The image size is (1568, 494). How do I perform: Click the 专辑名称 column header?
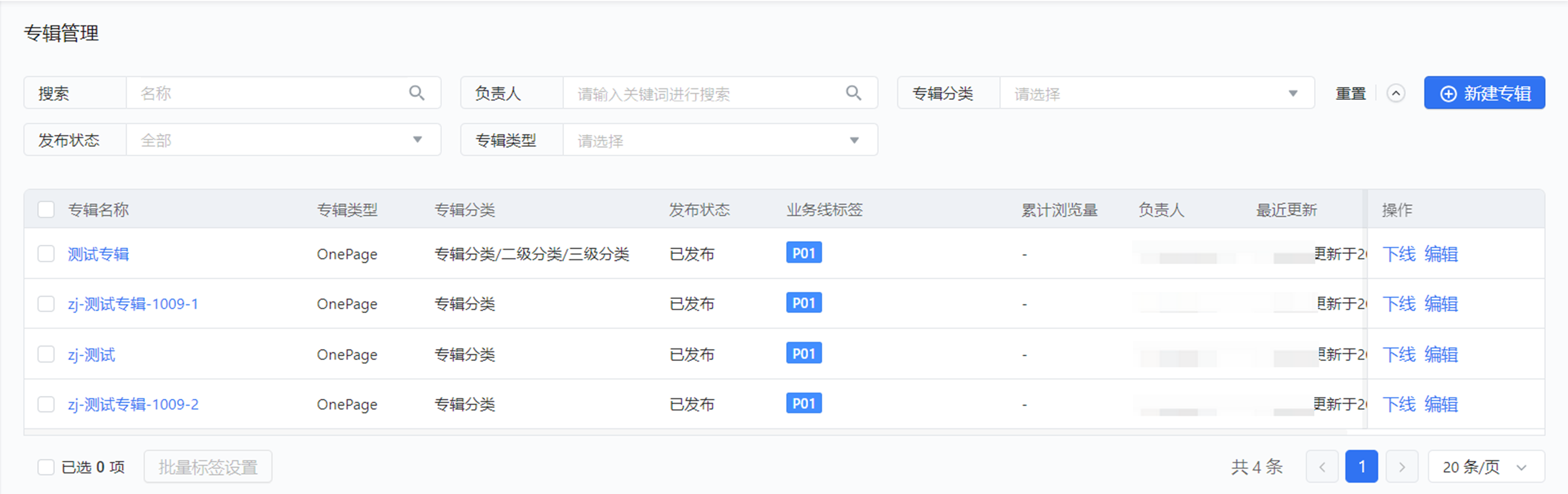[99, 210]
